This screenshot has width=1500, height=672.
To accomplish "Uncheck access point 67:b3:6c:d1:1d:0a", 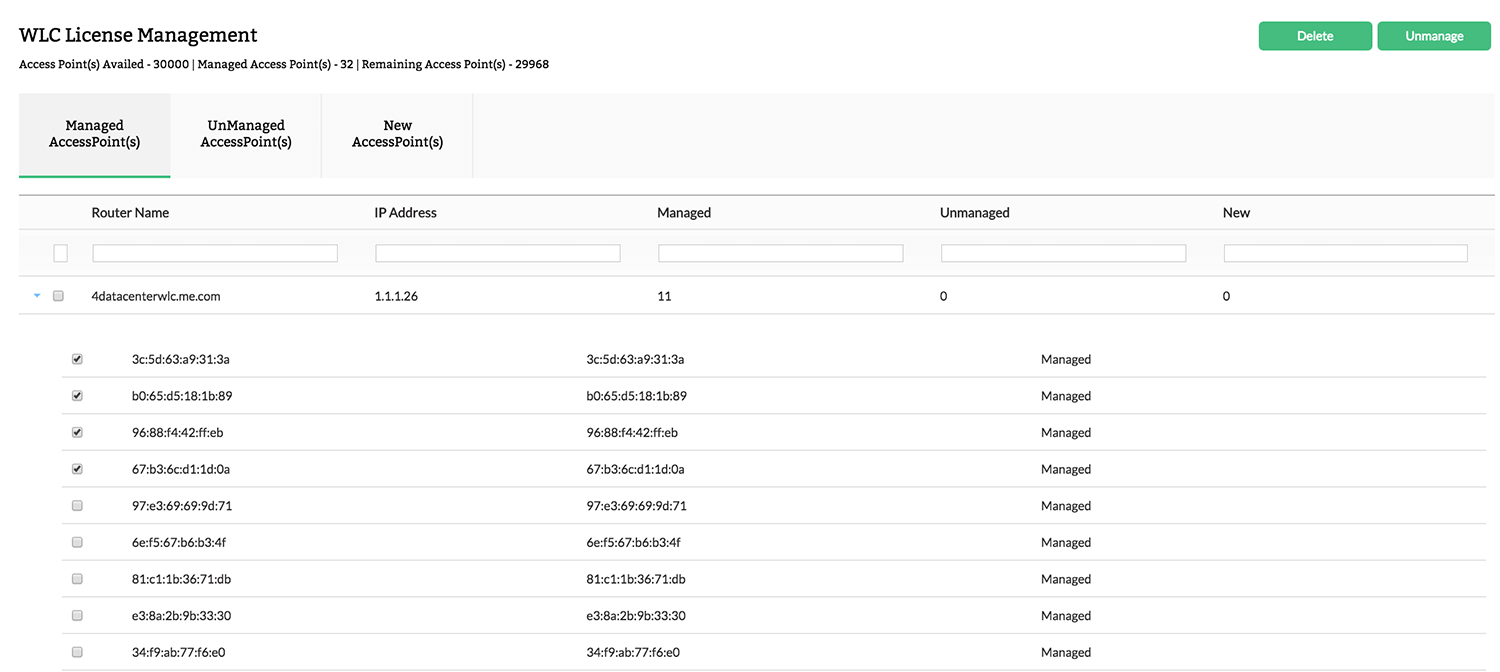I will (x=77, y=468).
